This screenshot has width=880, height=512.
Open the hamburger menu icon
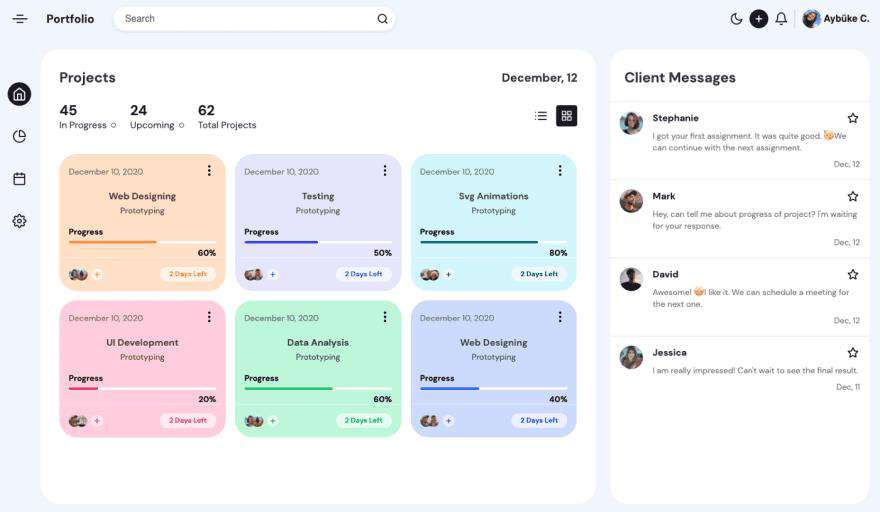[x=20, y=19]
